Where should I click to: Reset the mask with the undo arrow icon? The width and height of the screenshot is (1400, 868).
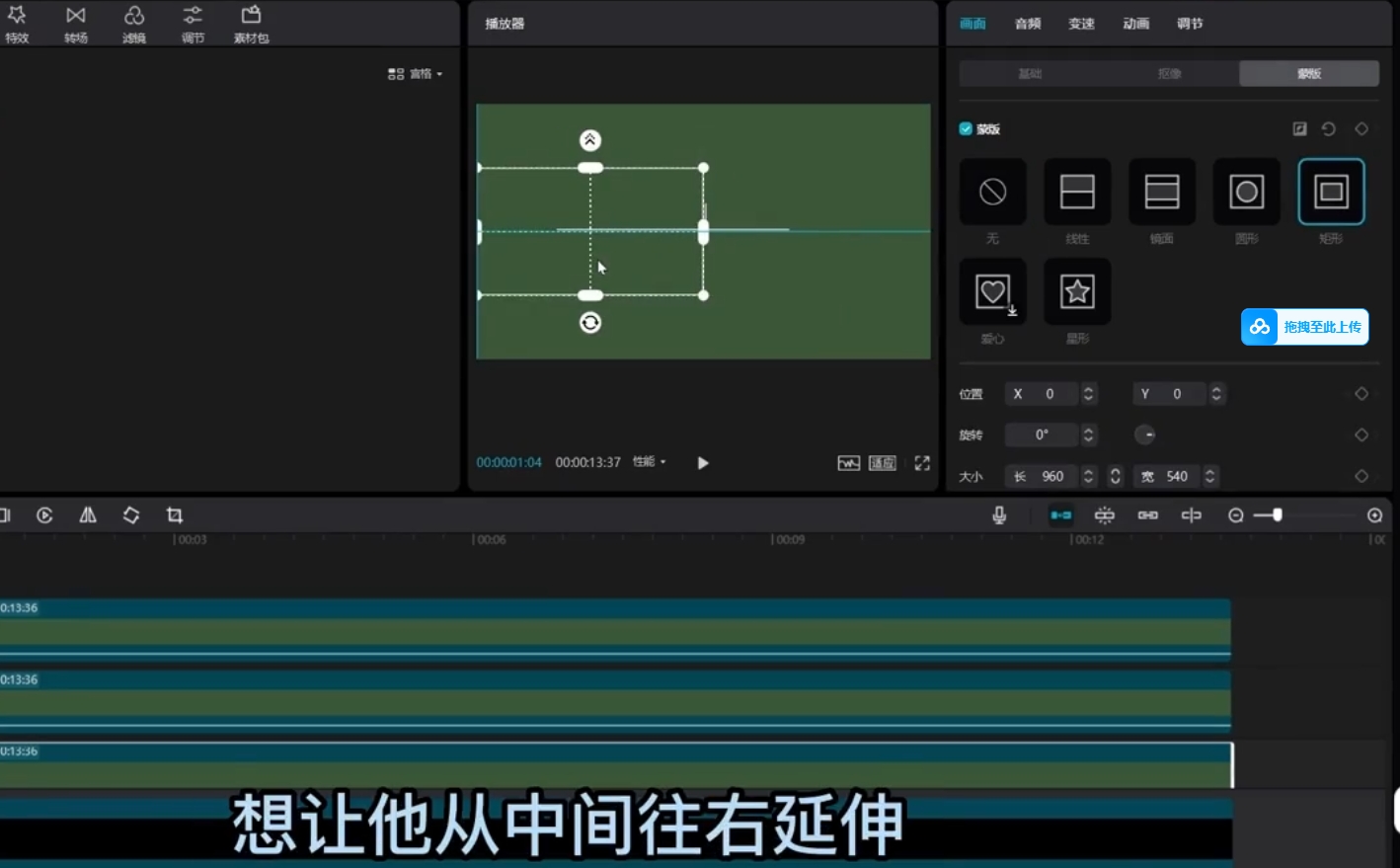tap(1329, 129)
